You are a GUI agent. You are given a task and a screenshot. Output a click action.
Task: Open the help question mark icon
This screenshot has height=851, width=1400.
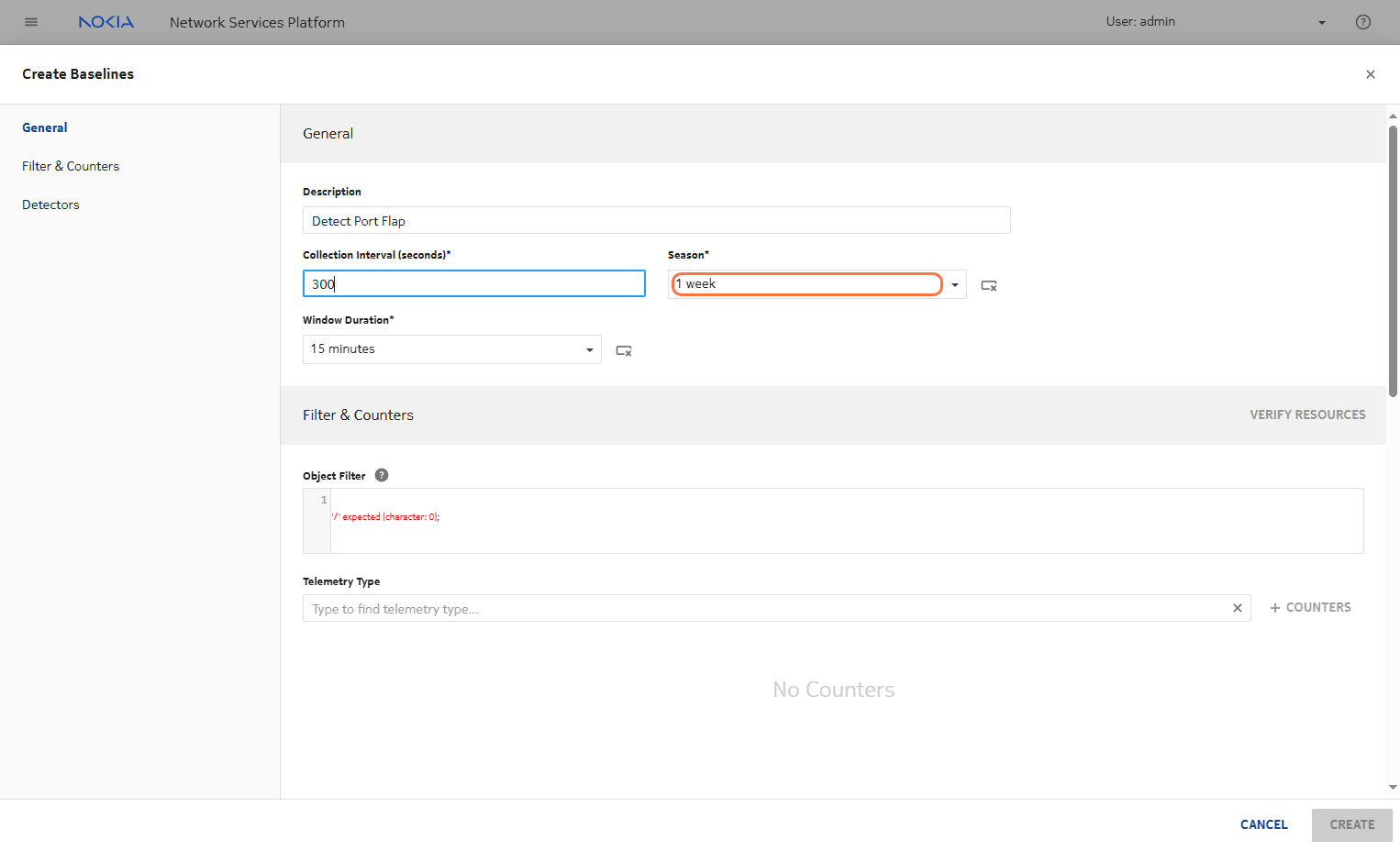(x=1363, y=22)
